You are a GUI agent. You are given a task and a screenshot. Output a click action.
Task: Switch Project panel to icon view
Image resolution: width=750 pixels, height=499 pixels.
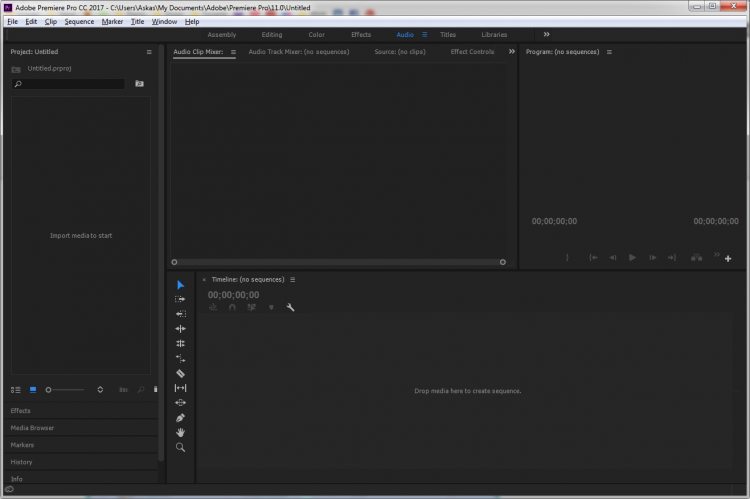point(32,389)
